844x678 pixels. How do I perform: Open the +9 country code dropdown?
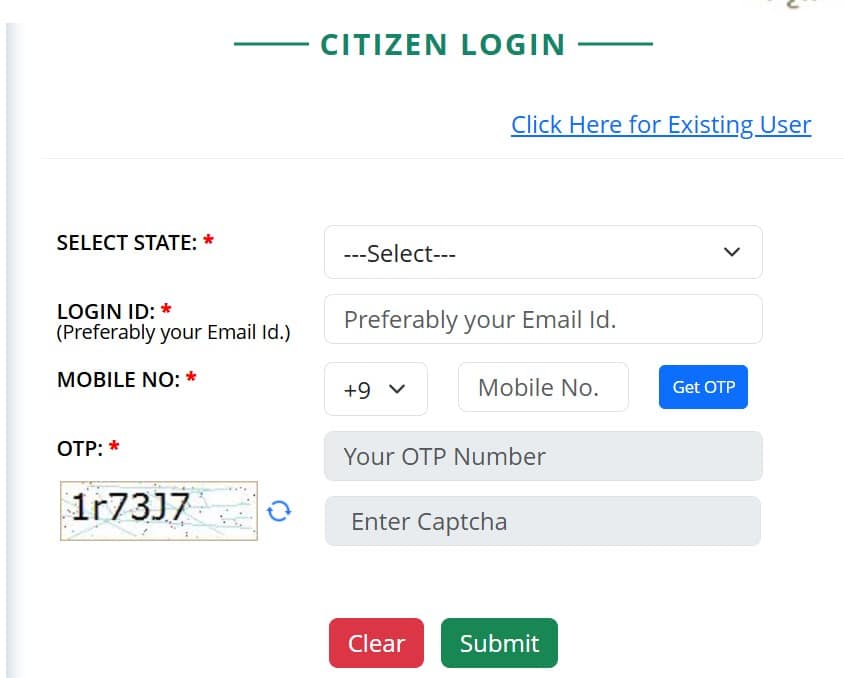pos(375,388)
